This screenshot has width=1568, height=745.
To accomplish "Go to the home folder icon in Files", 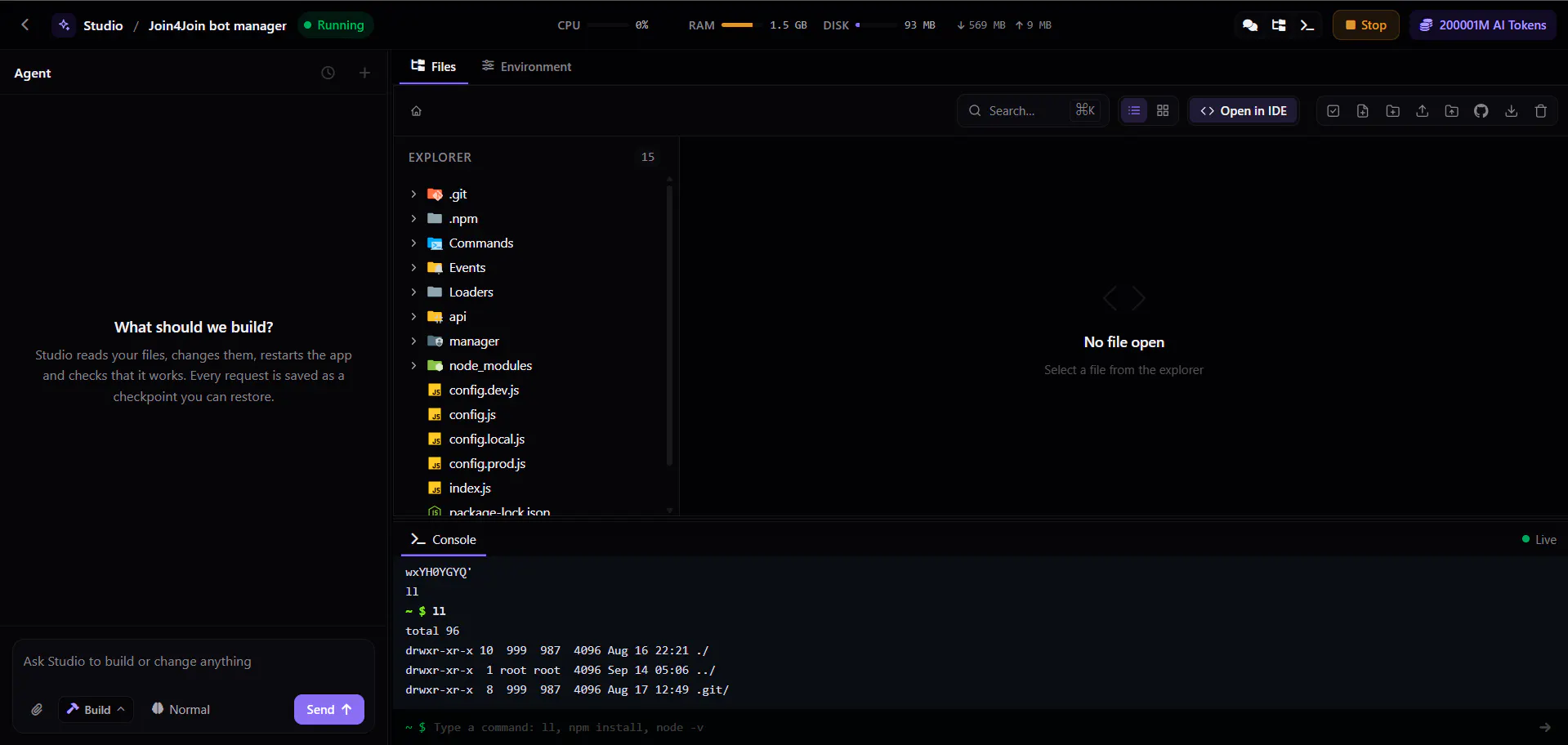I will pyautogui.click(x=416, y=111).
